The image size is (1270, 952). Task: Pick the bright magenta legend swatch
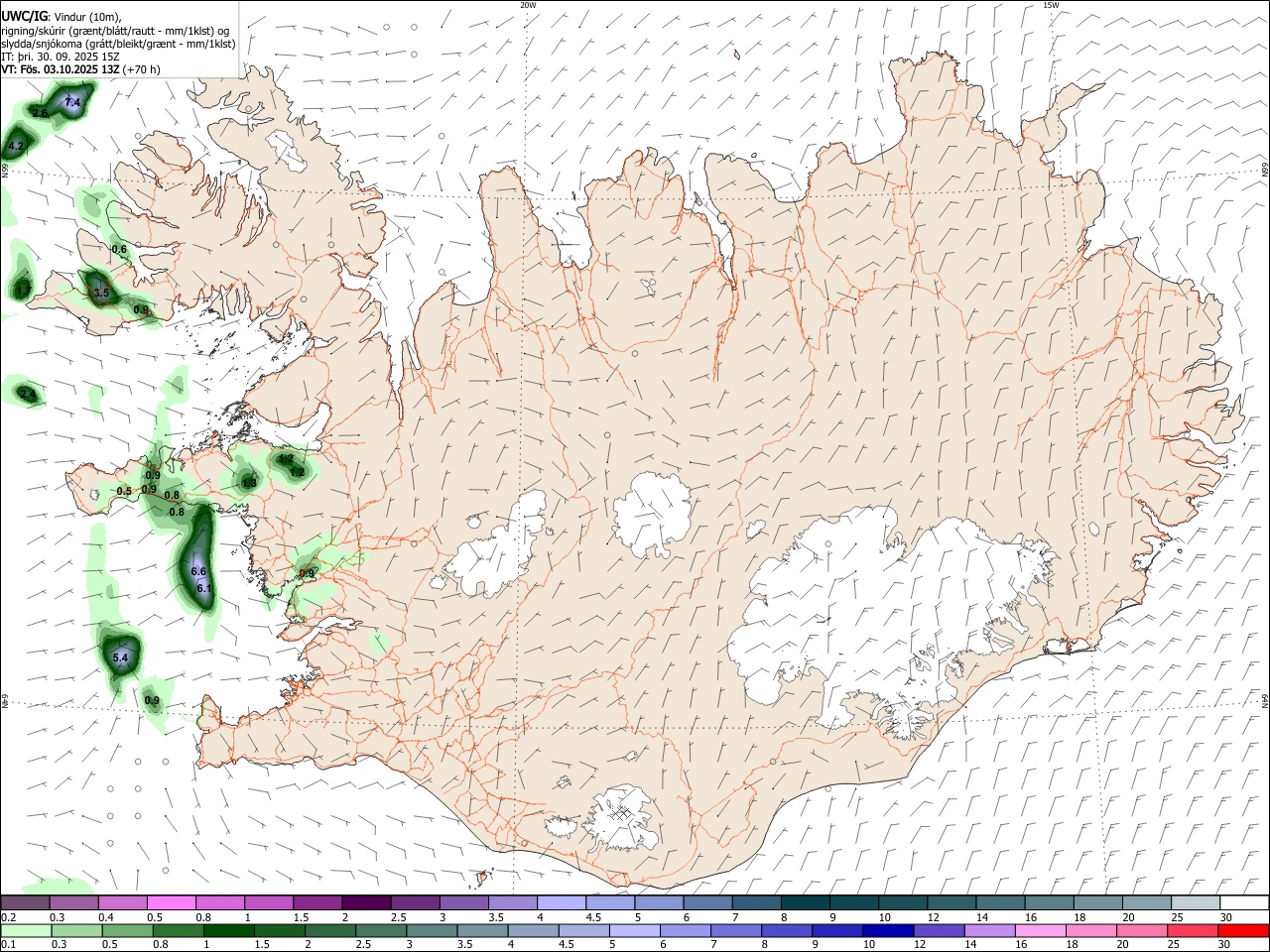pos(171,902)
